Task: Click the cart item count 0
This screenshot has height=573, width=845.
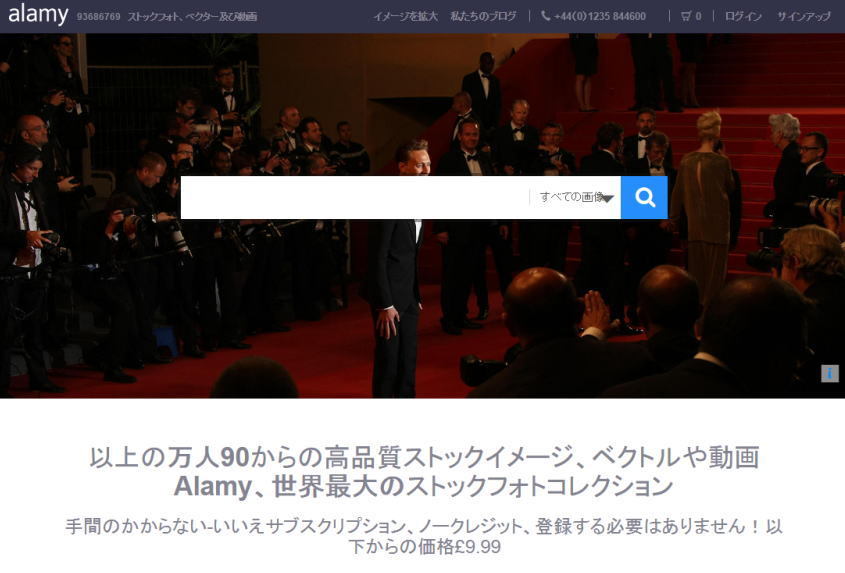Action: tap(698, 16)
